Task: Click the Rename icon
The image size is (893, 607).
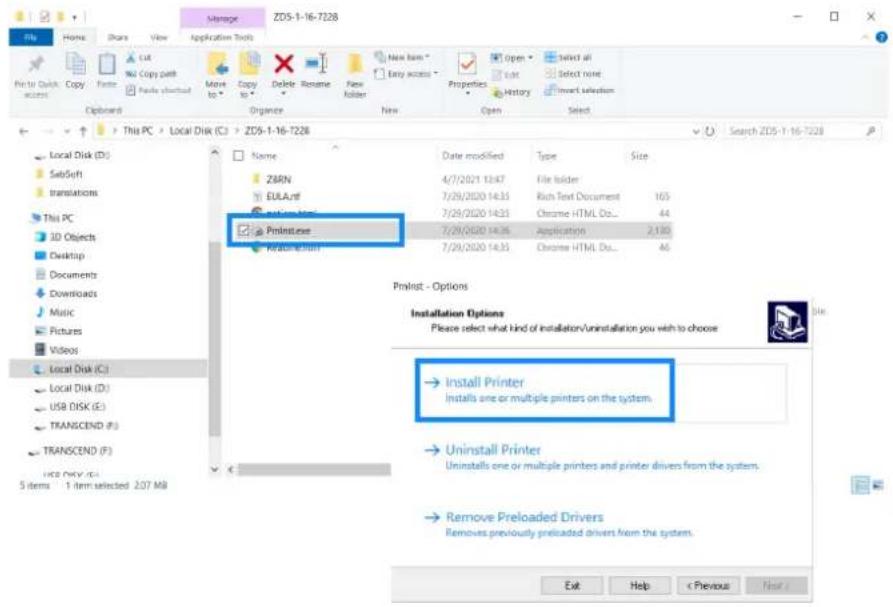Action: point(316,63)
